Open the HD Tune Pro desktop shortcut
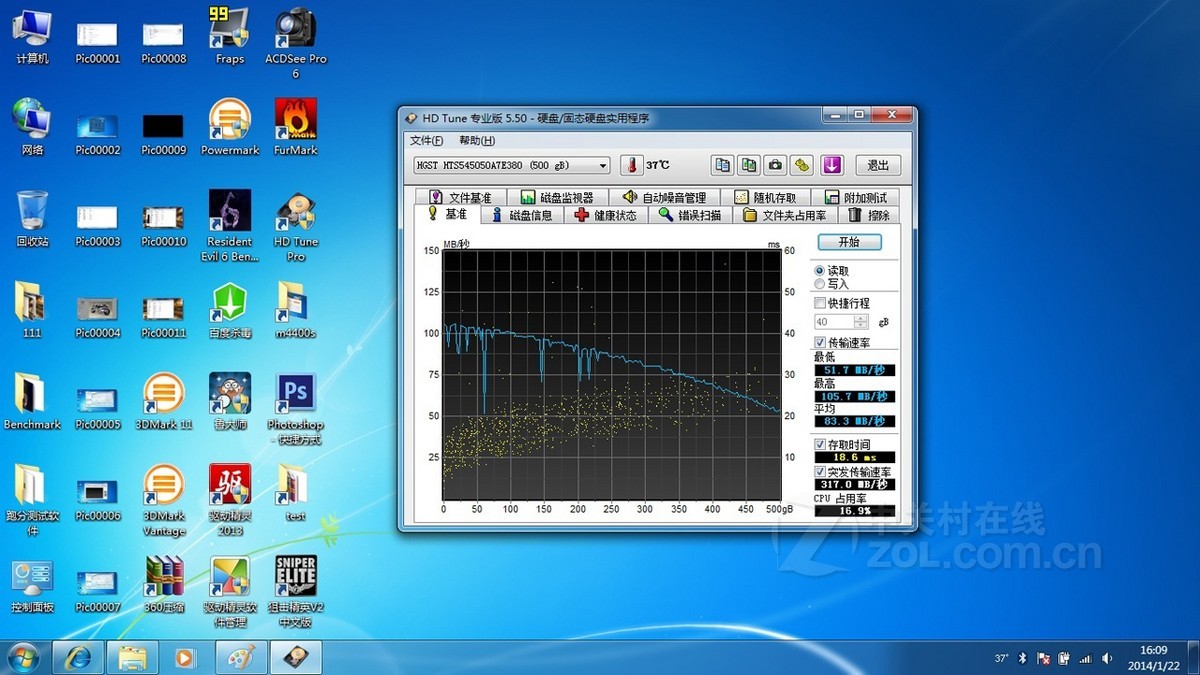 pos(296,225)
